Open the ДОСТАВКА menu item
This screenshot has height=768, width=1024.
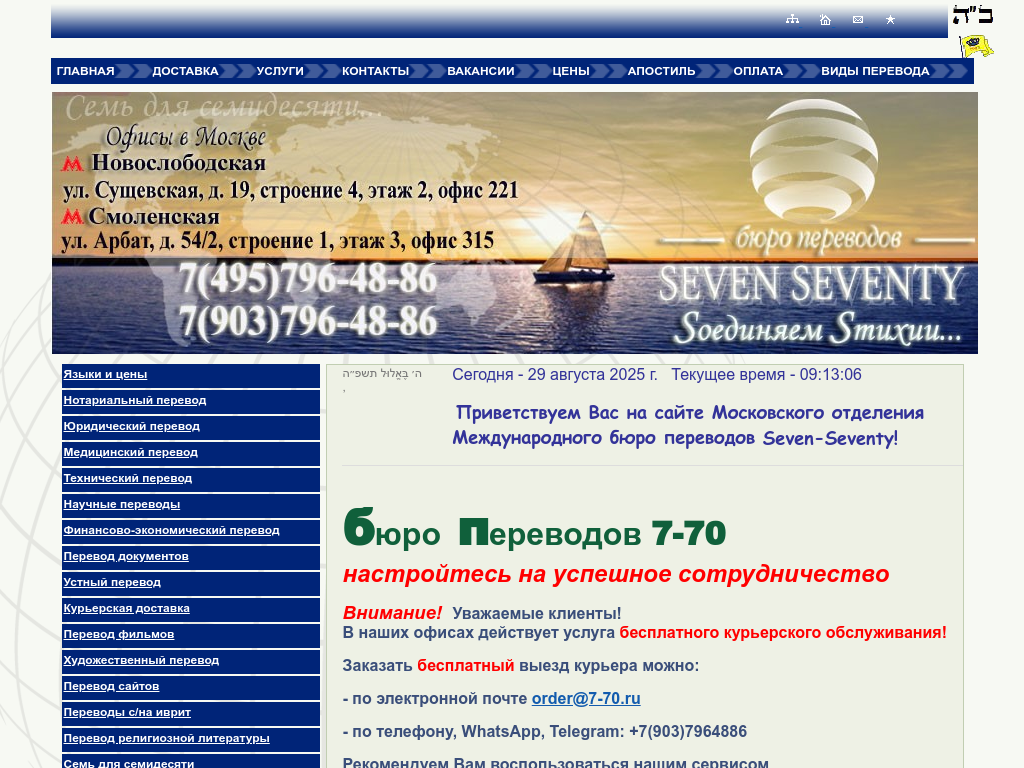[x=185, y=71]
